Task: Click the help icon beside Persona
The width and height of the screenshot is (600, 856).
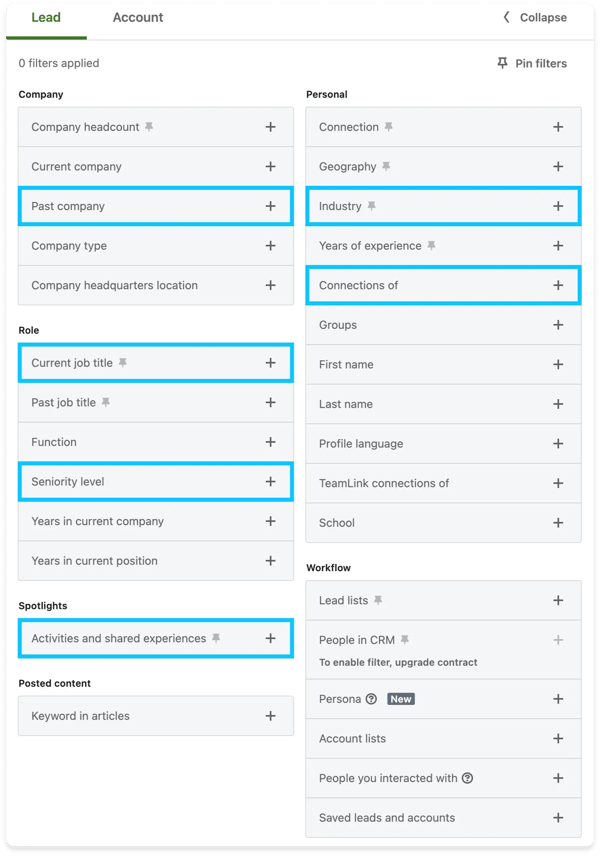Action: pyautogui.click(x=372, y=699)
